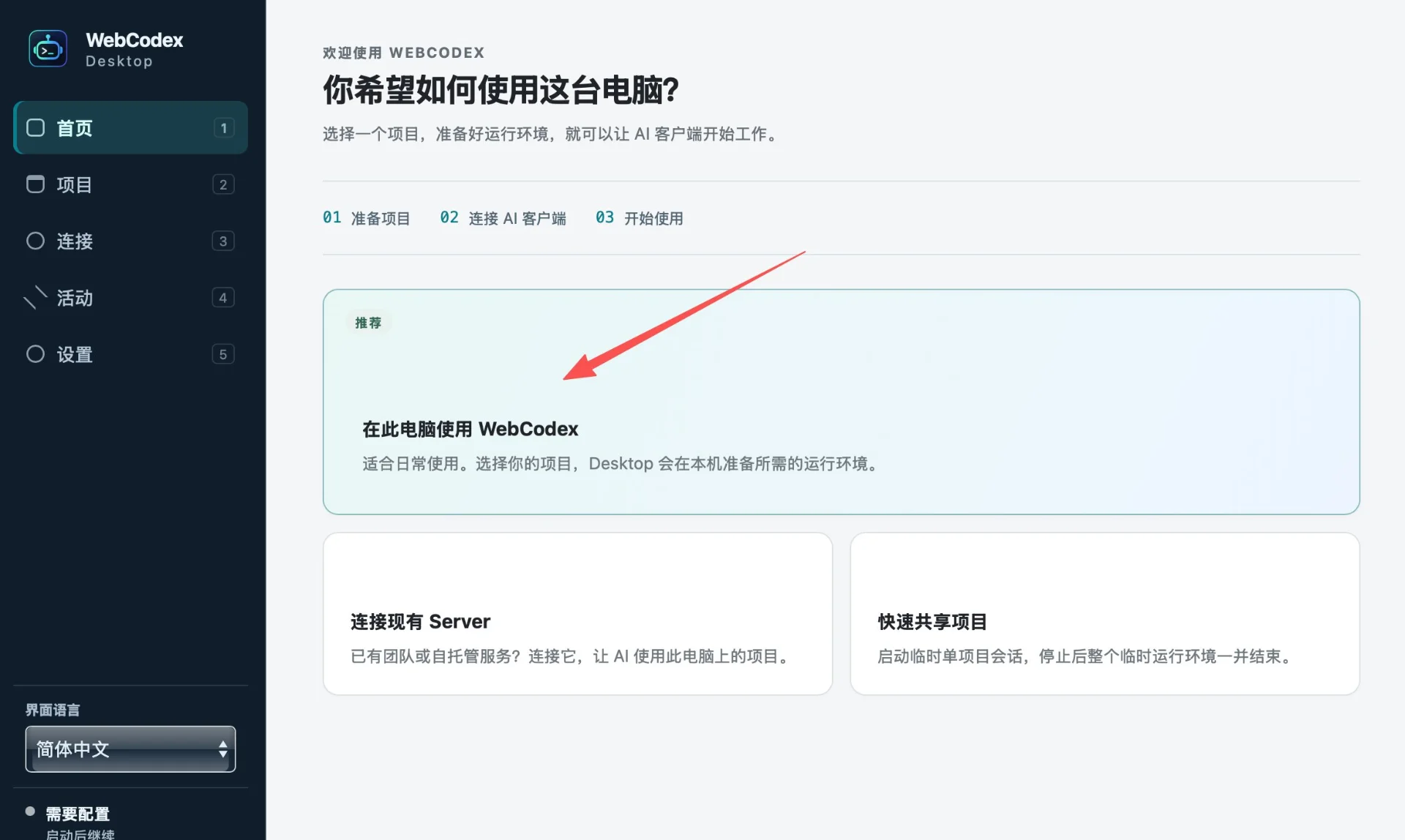
Task: Click shortcut badge 4 on 活动 row
Action: pyautogui.click(x=223, y=297)
